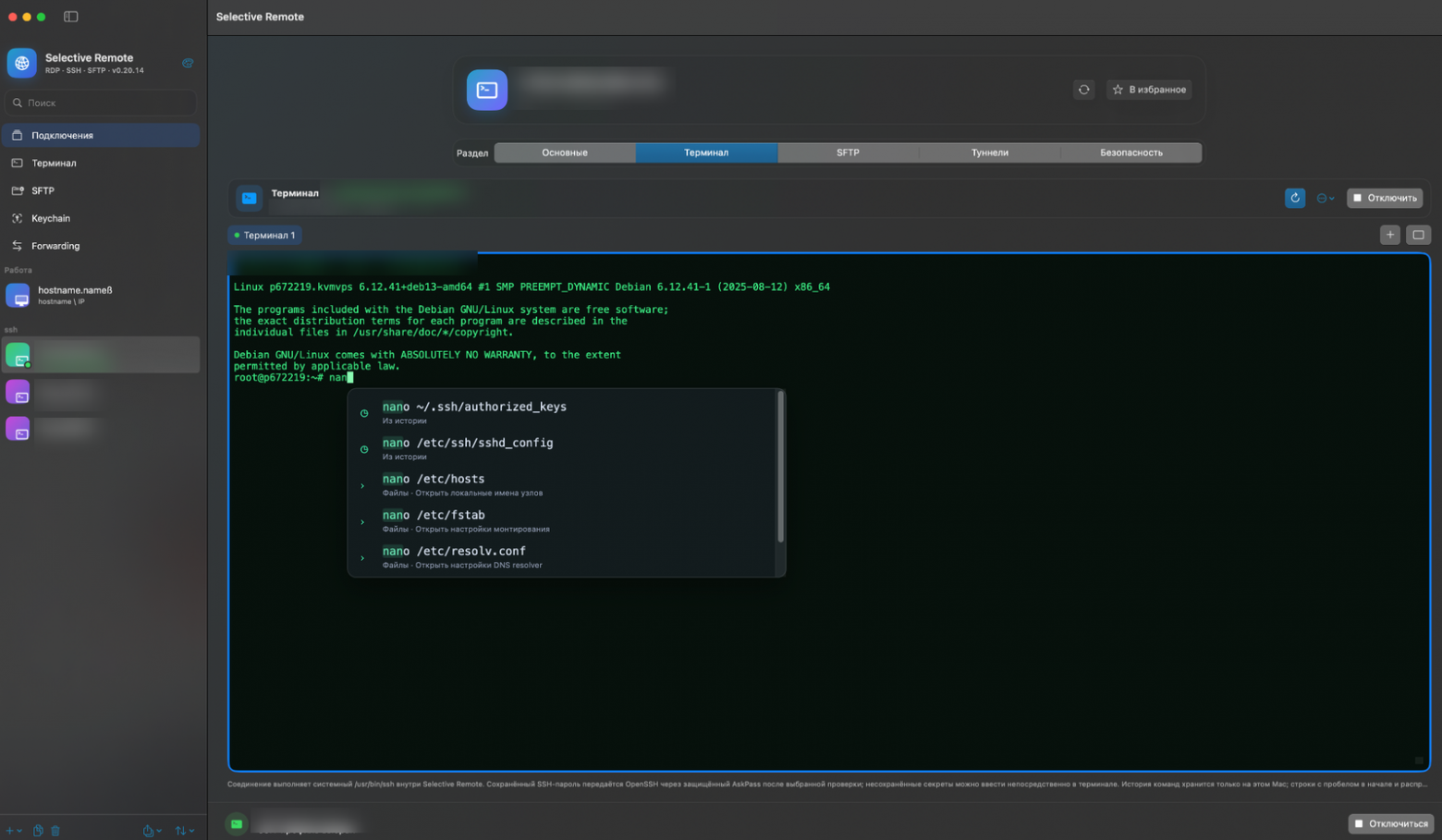Expand the add connection plus dropdown

coord(13,831)
